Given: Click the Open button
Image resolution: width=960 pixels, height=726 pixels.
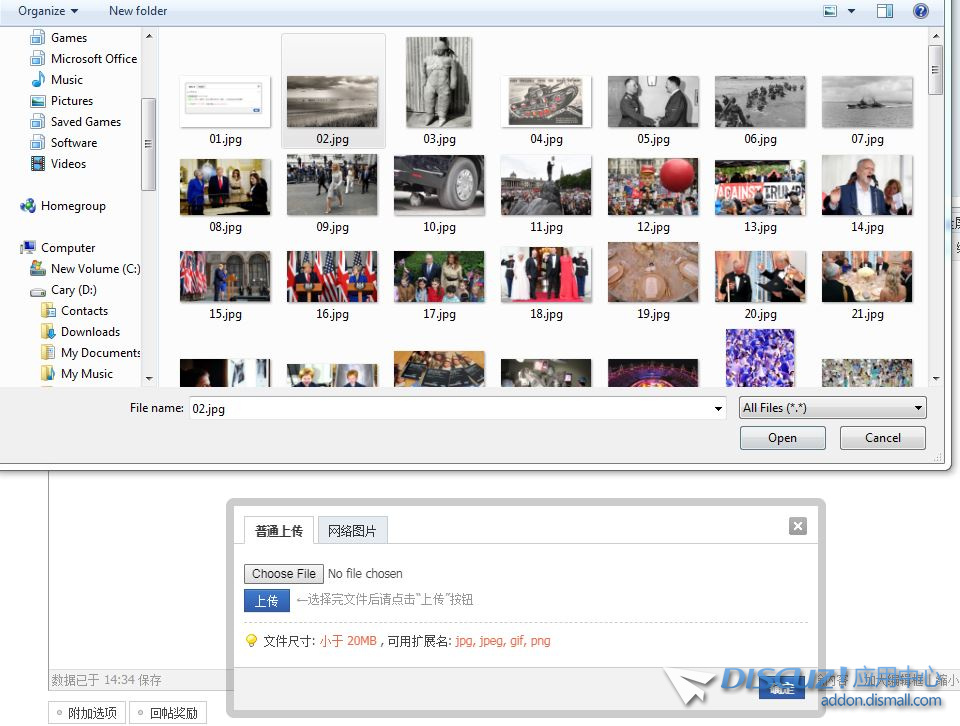Looking at the screenshot, I should 782,438.
